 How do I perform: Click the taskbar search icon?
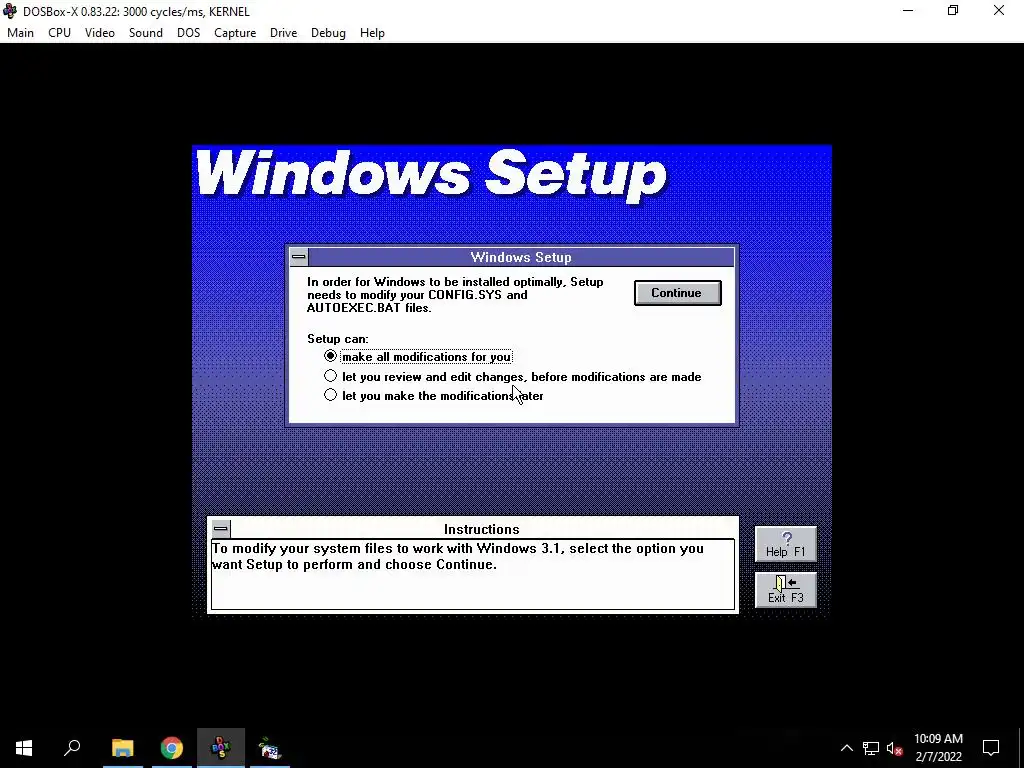pyautogui.click(x=72, y=748)
